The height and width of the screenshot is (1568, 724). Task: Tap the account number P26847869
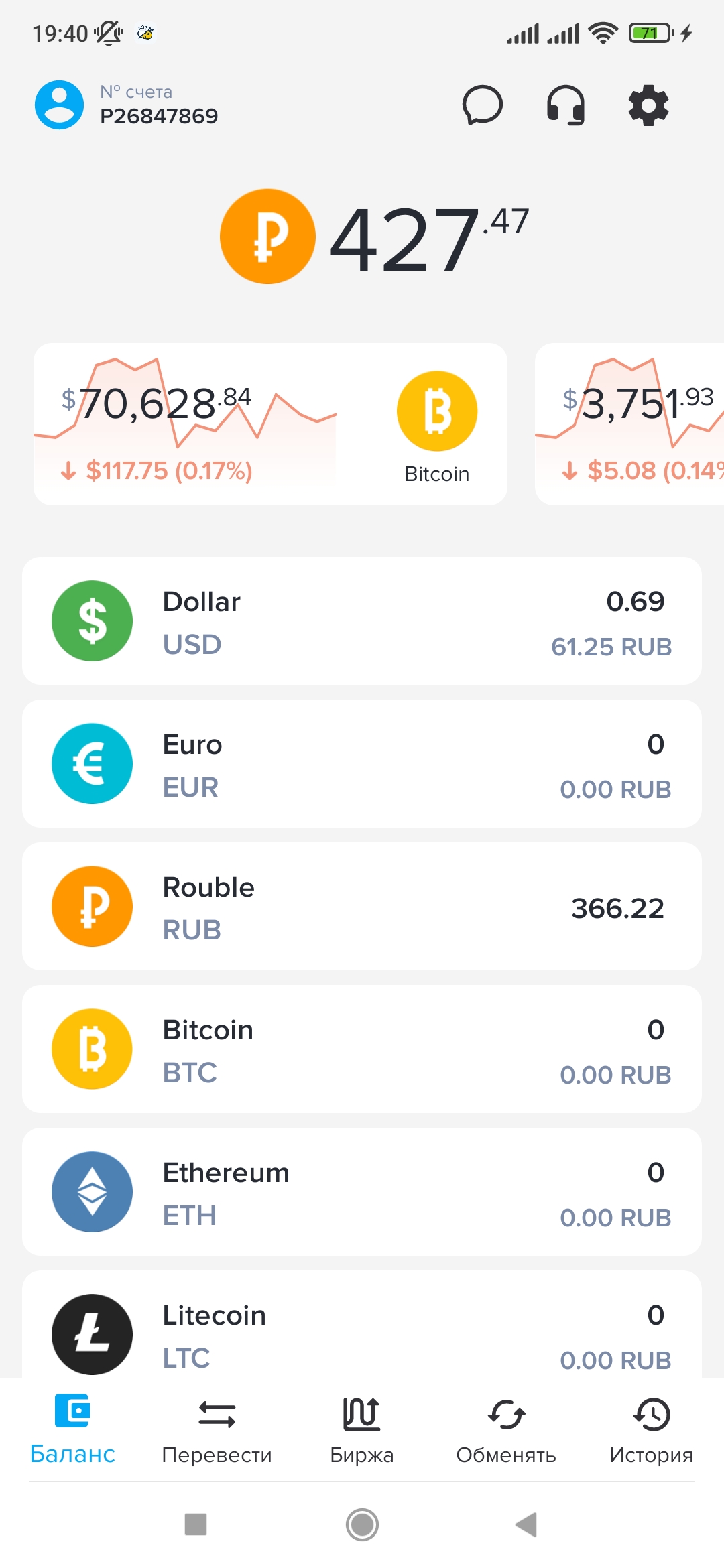point(159,116)
